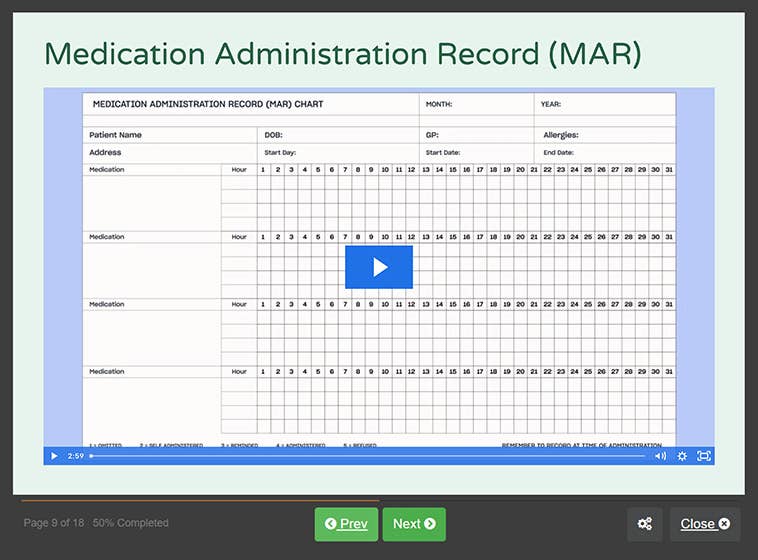This screenshot has width=758, height=560.
Task: Click the course completion progress bar
Action: point(200,500)
